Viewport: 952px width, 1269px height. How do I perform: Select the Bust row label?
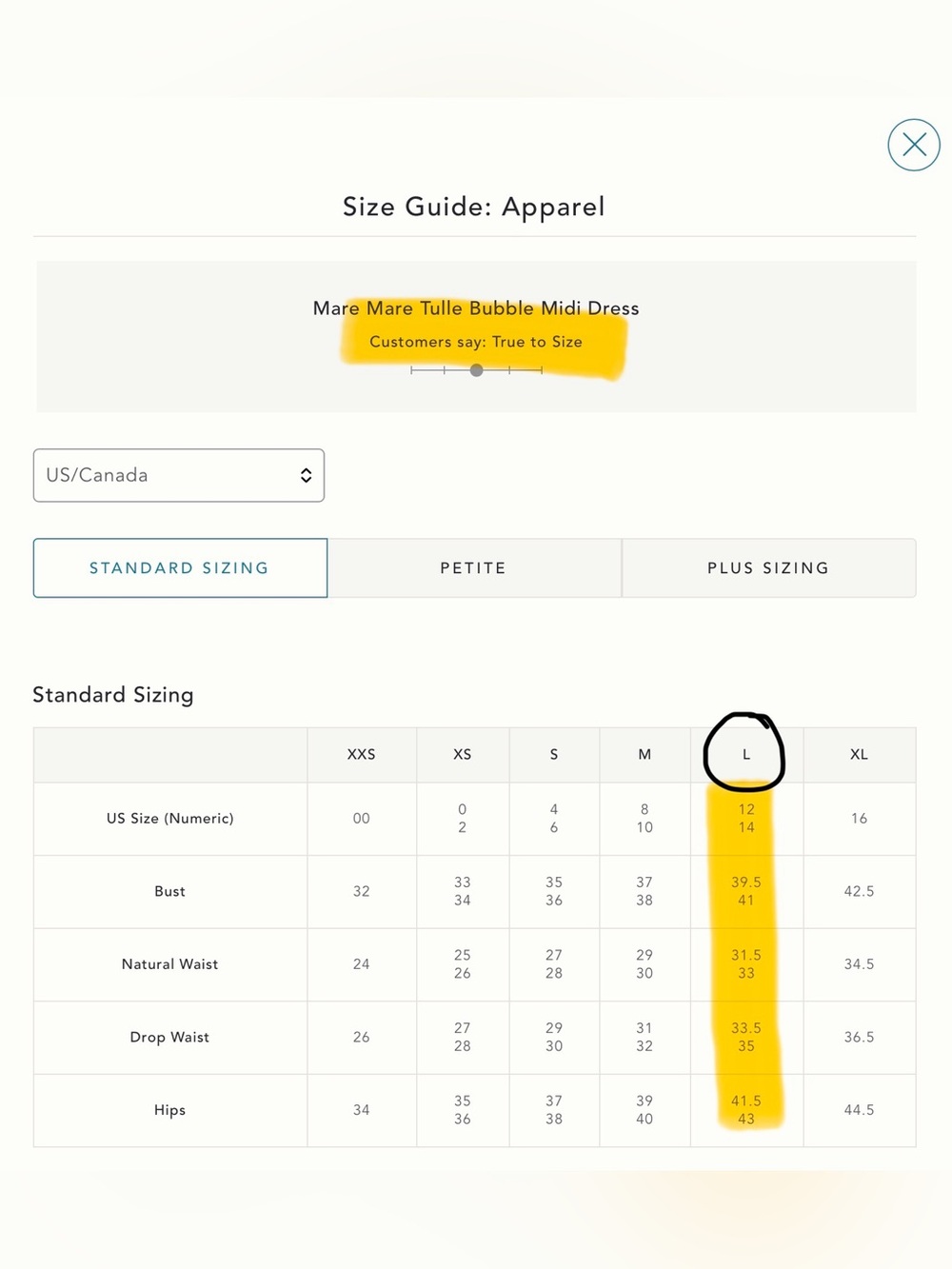(170, 891)
